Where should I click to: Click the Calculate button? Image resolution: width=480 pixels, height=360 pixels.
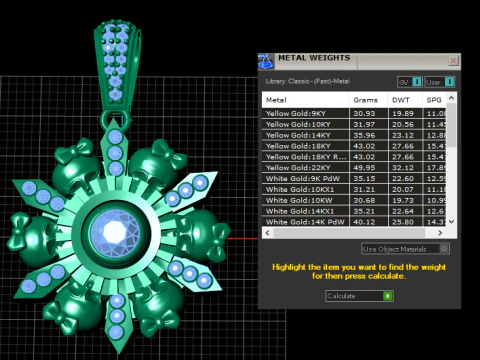click(359, 296)
